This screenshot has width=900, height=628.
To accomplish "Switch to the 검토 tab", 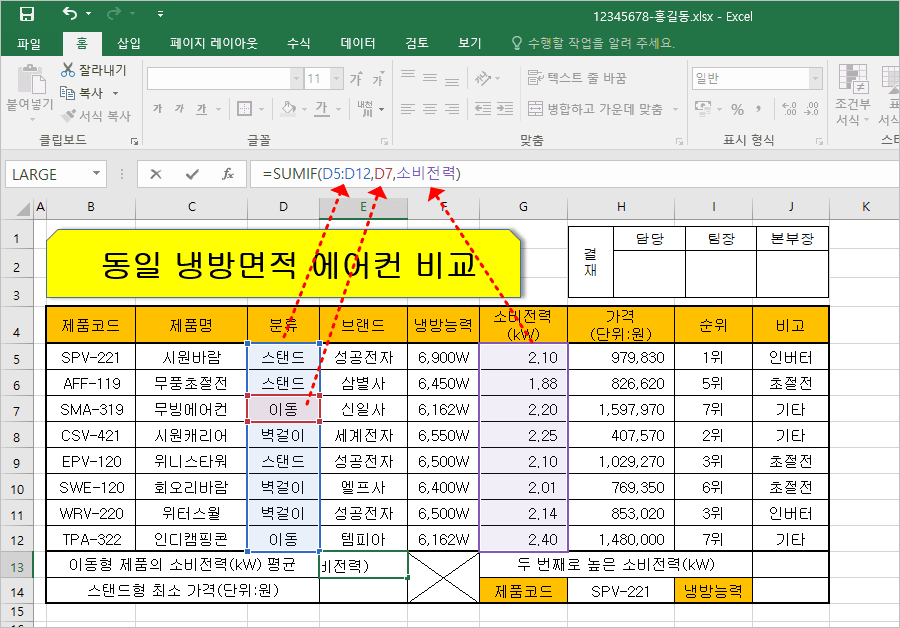I will [417, 43].
